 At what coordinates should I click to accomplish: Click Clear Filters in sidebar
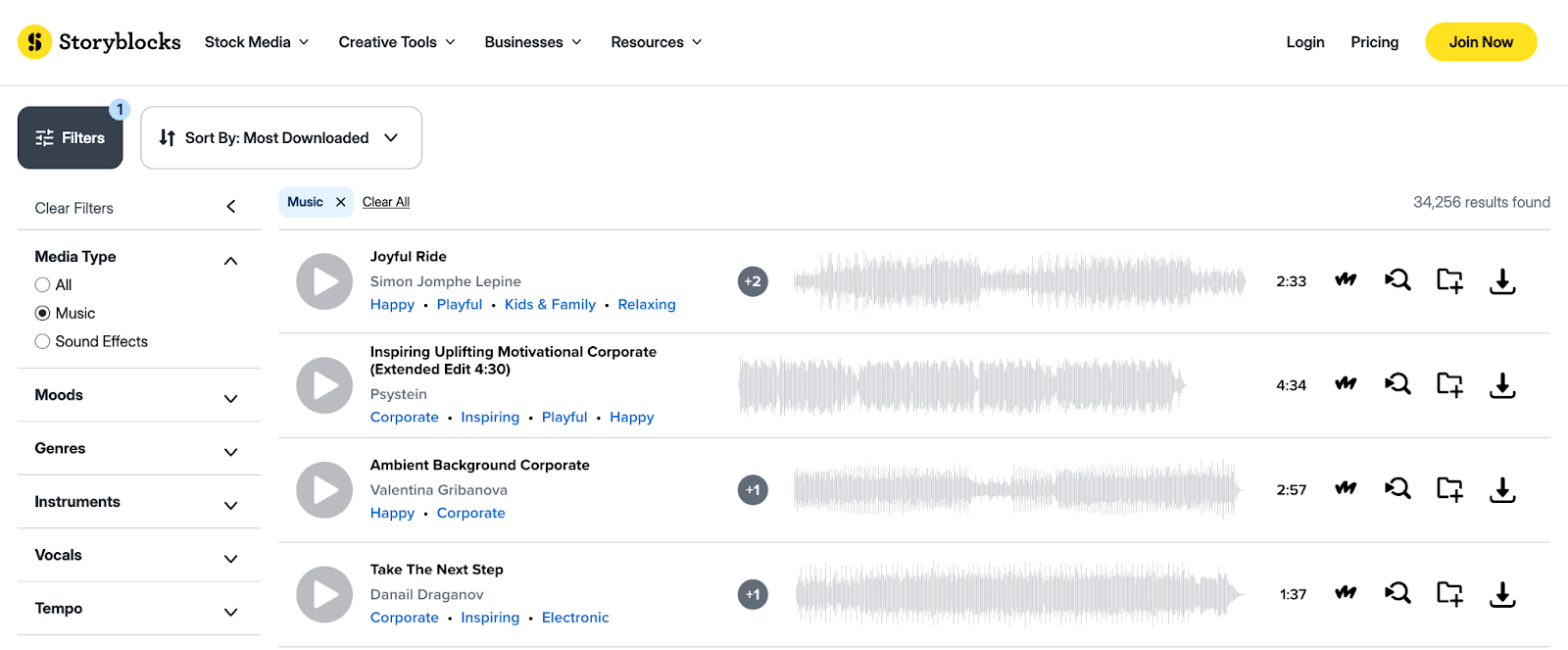pos(74,208)
